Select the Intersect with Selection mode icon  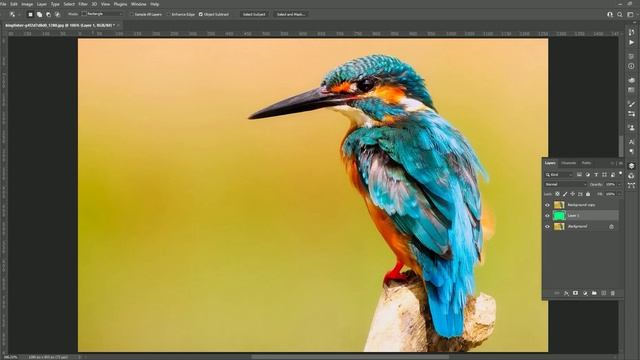pos(57,14)
